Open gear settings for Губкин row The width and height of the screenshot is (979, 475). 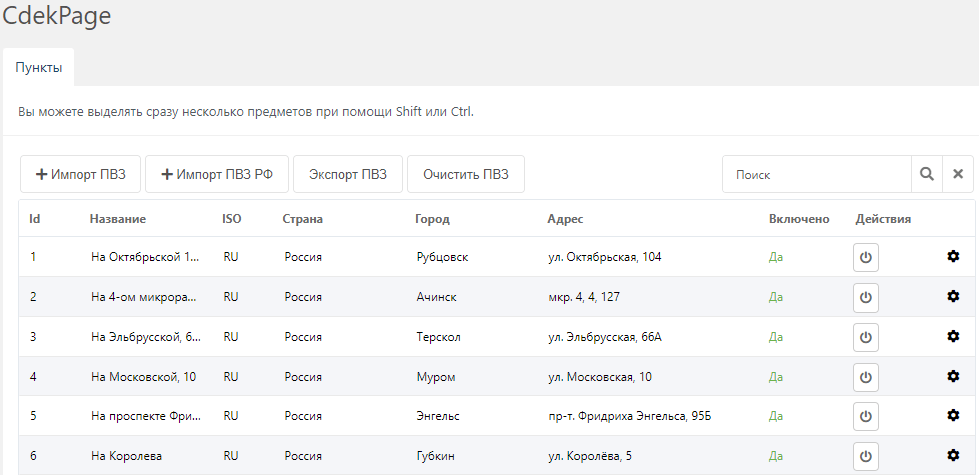pyautogui.click(x=953, y=455)
